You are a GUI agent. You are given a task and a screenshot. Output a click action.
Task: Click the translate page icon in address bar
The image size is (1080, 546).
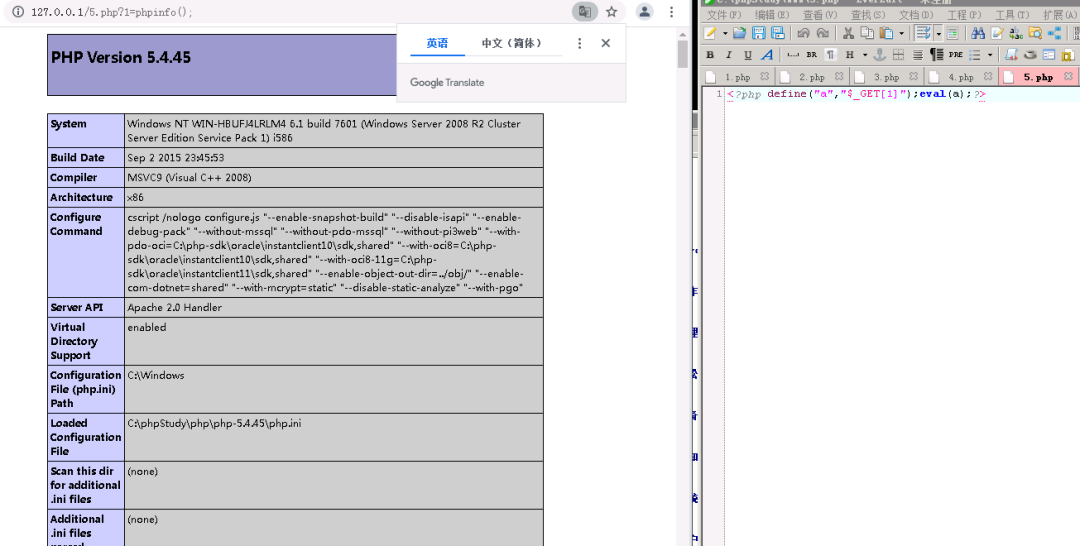click(x=585, y=12)
